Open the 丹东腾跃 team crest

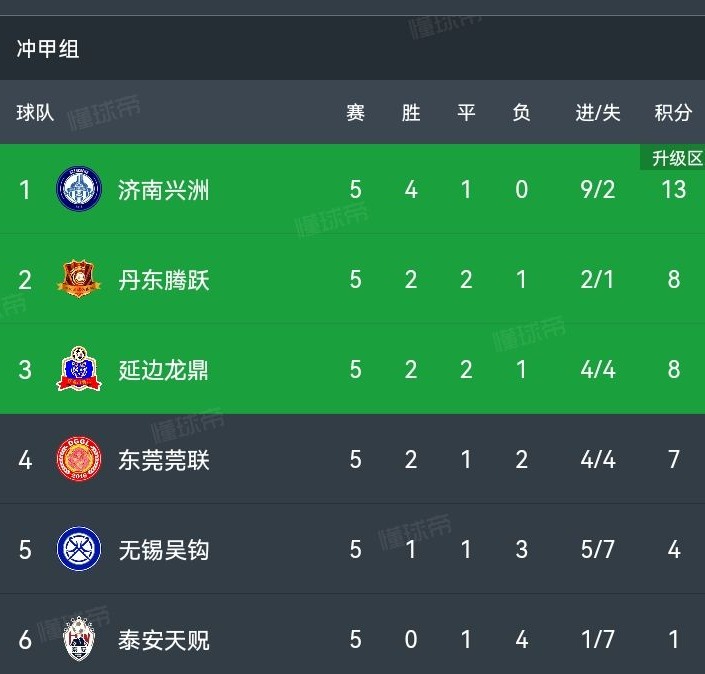click(x=79, y=279)
